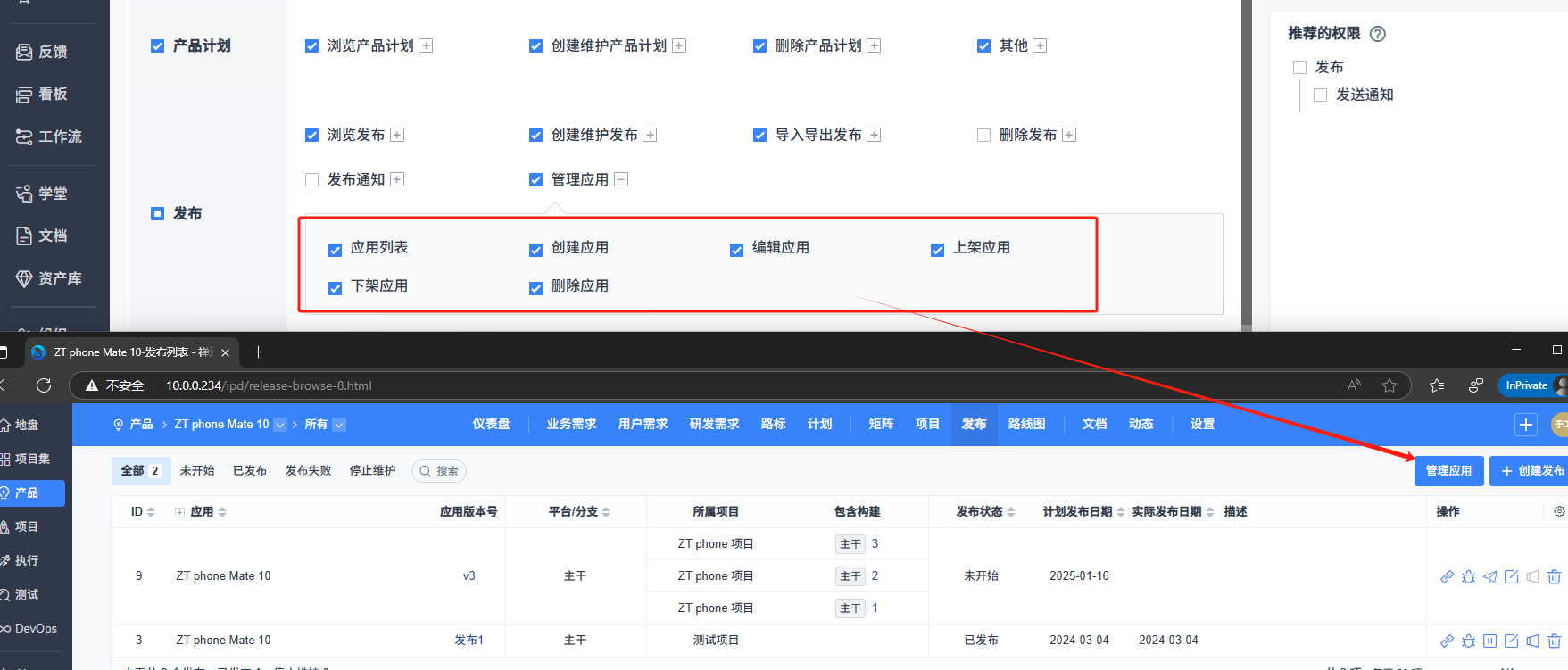Click the notify speaker icon for release 3
Viewport: 1568px width, 670px height.
pyautogui.click(x=1533, y=641)
